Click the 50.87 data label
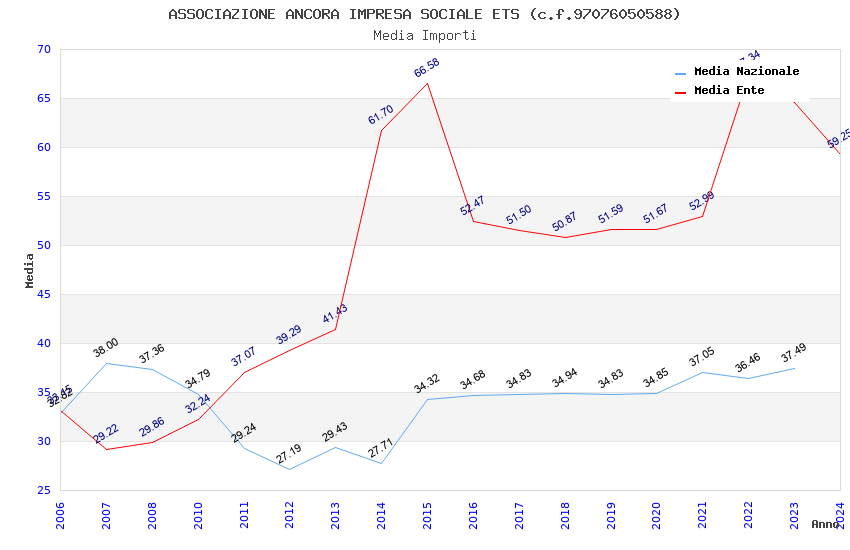Viewport: 850px width, 550px height. click(564, 222)
